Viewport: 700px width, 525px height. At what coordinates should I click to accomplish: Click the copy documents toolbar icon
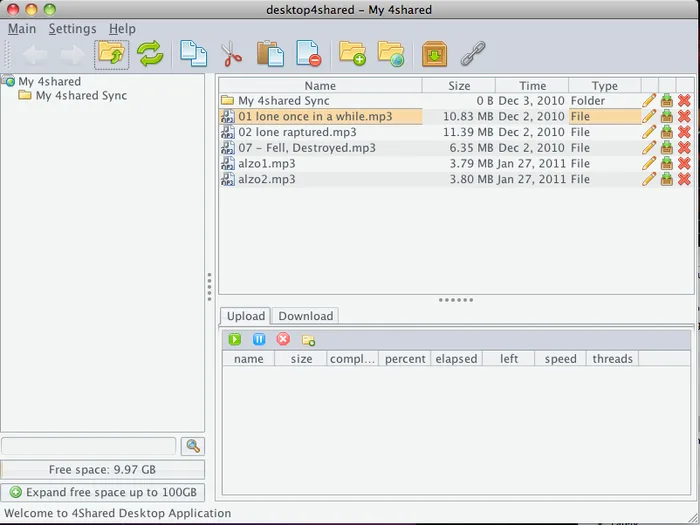coord(193,54)
